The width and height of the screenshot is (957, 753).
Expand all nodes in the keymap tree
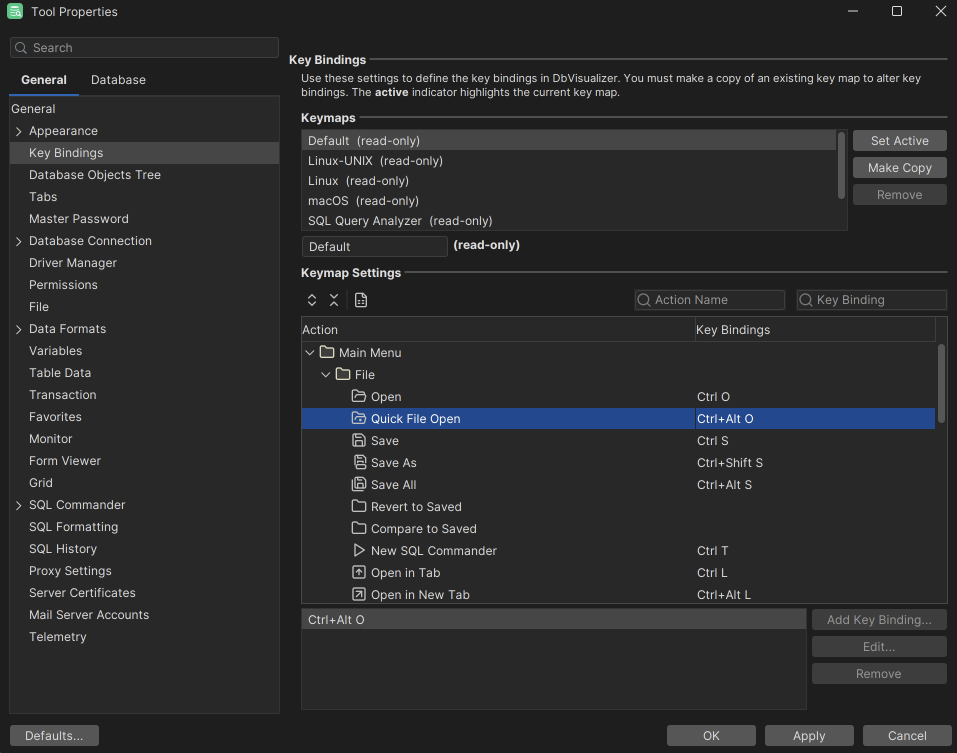pos(310,299)
